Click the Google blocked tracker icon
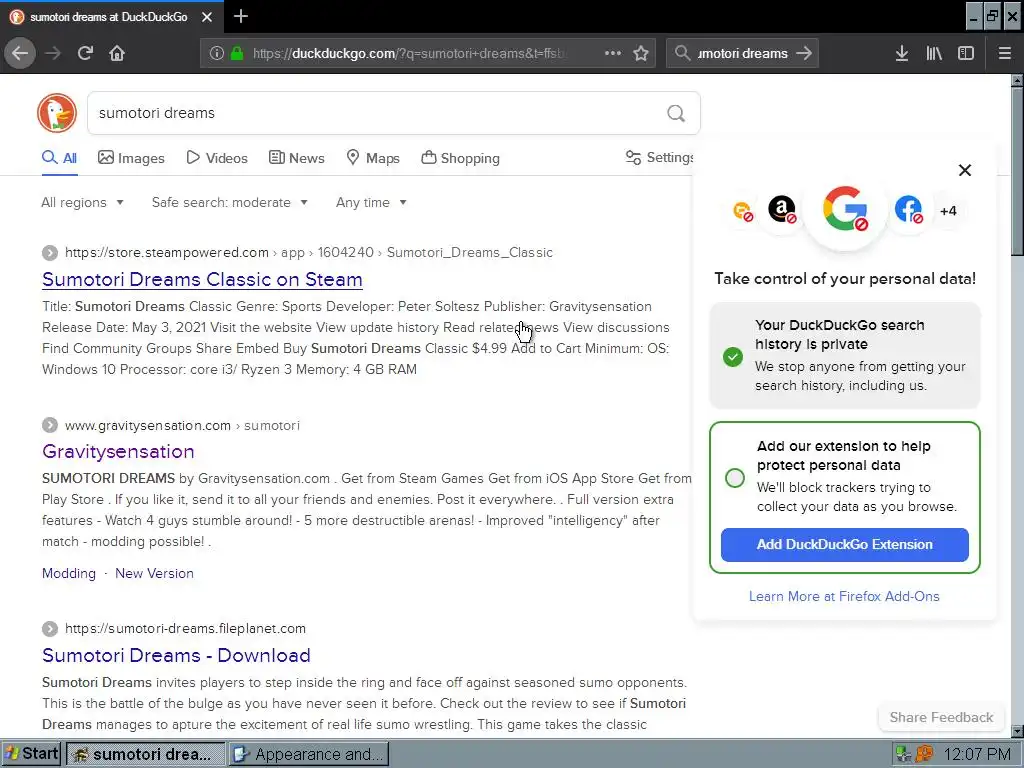 [x=845, y=209]
